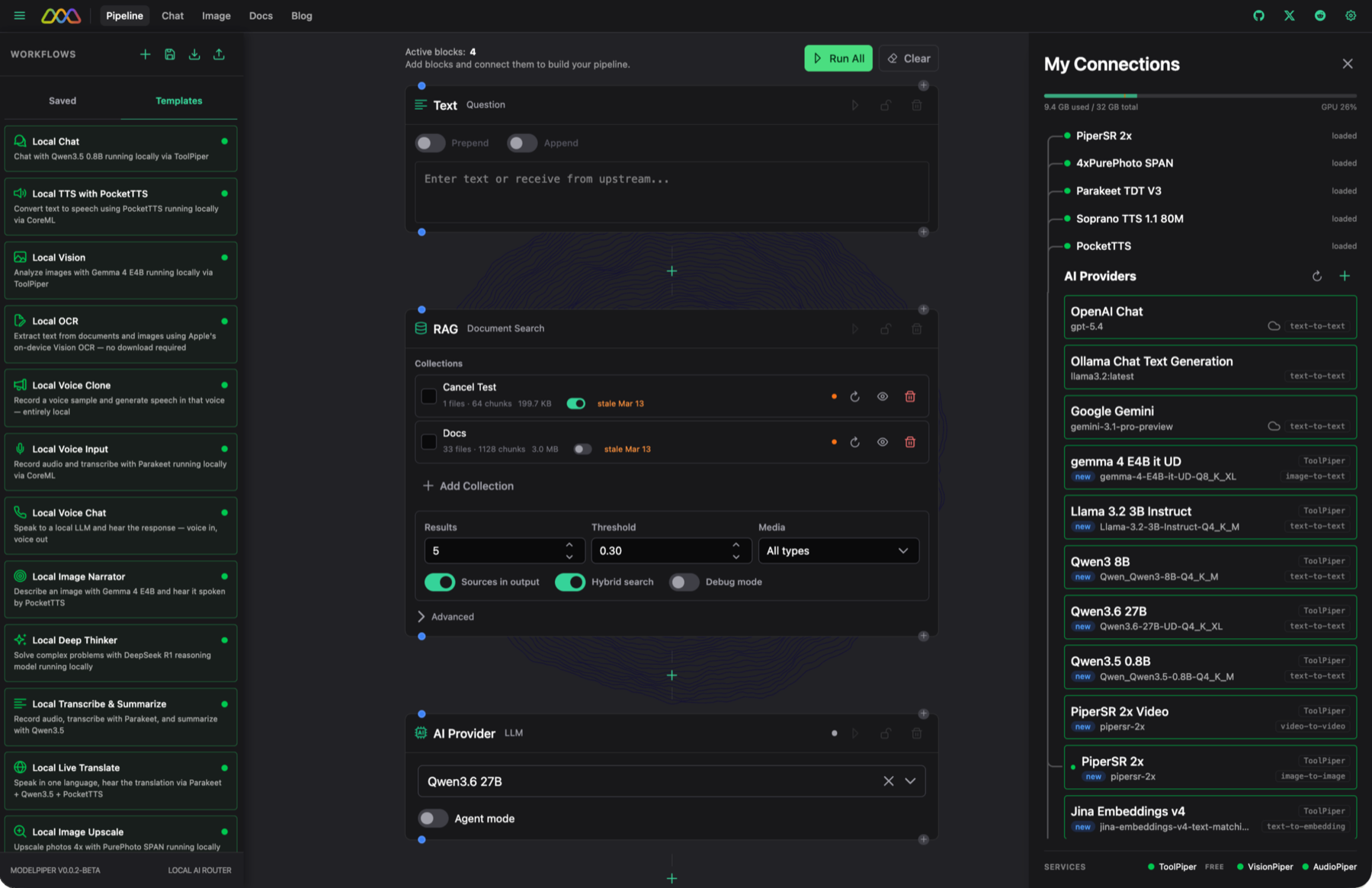Enable Debug mode switch
The height and width of the screenshot is (888, 1372).
[x=684, y=582]
